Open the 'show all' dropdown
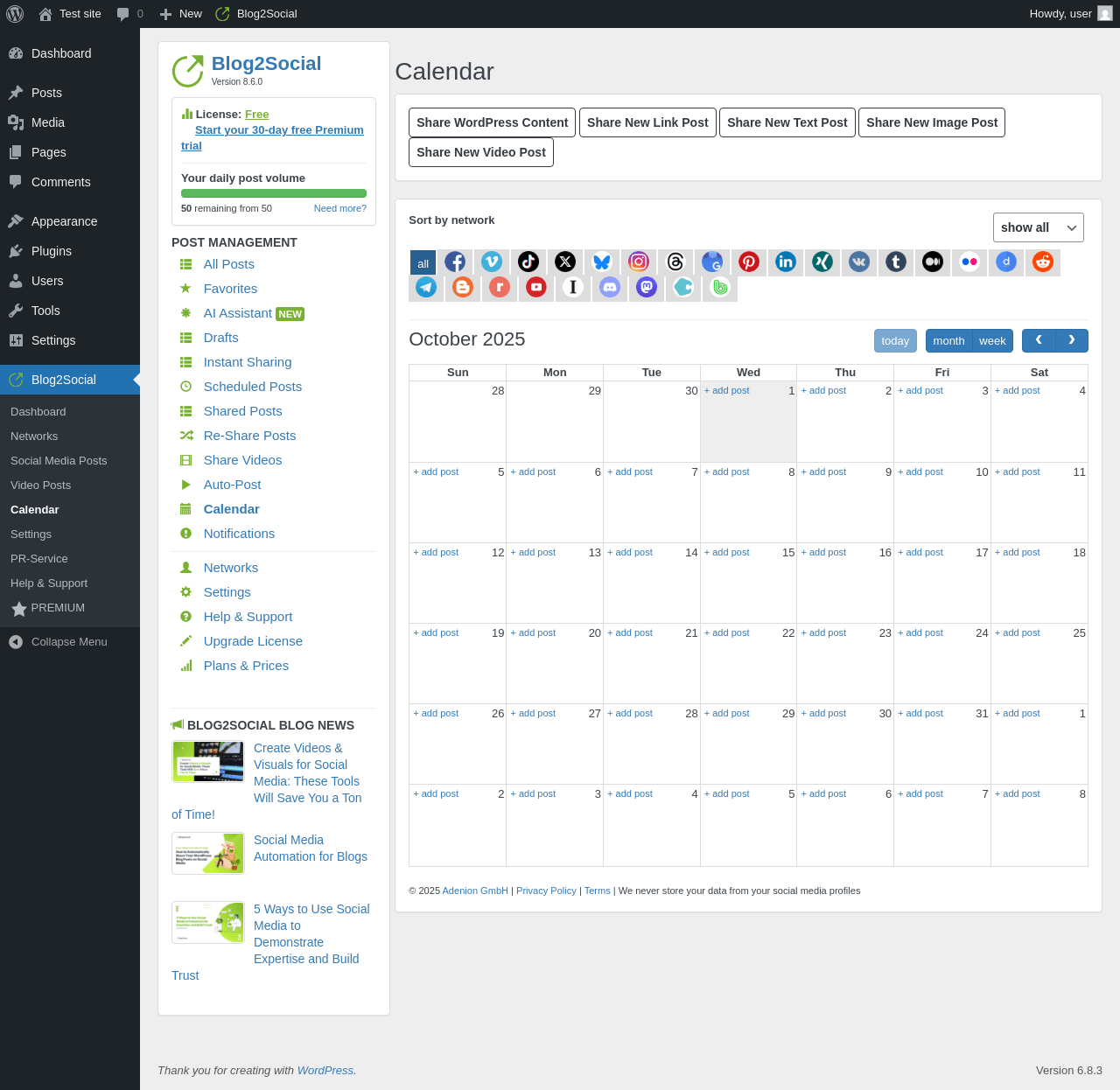The width and height of the screenshot is (1120, 1090). tap(1039, 227)
